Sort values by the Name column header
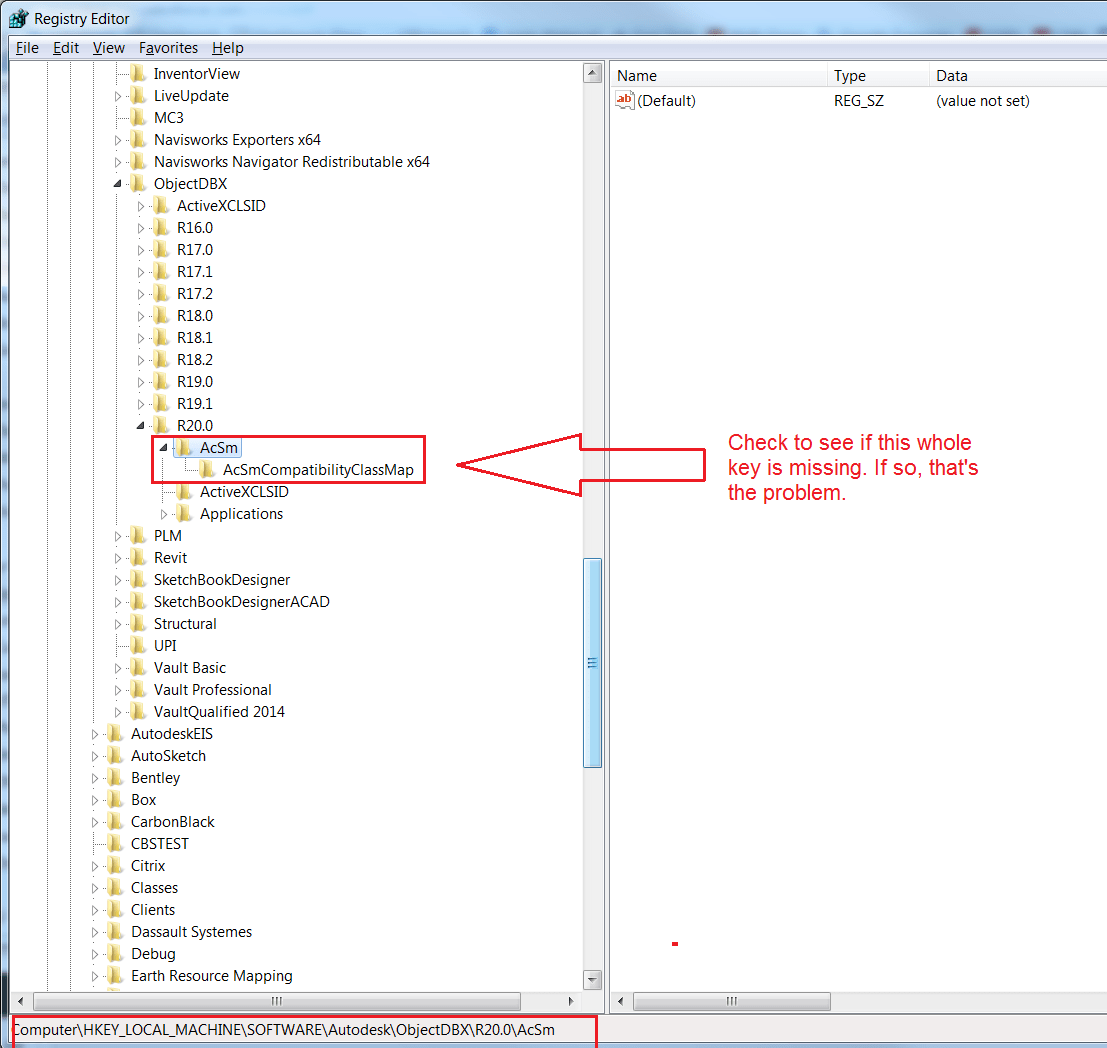The height and width of the screenshot is (1048, 1107). (x=719, y=76)
